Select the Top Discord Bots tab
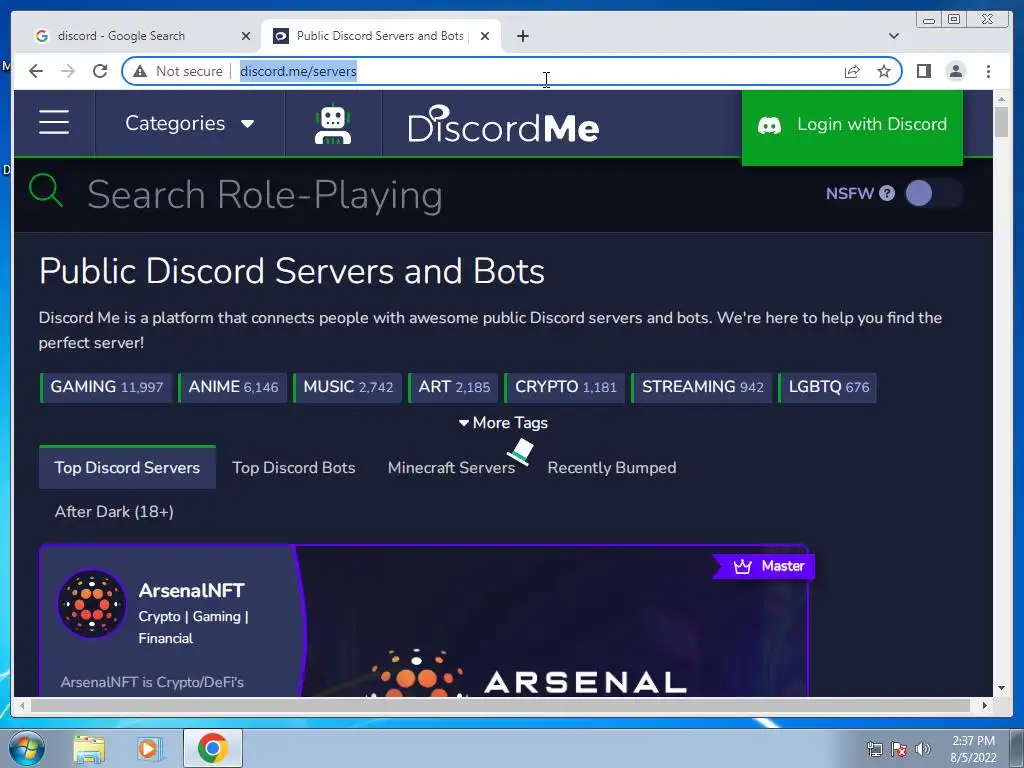The image size is (1024, 768). pos(293,468)
